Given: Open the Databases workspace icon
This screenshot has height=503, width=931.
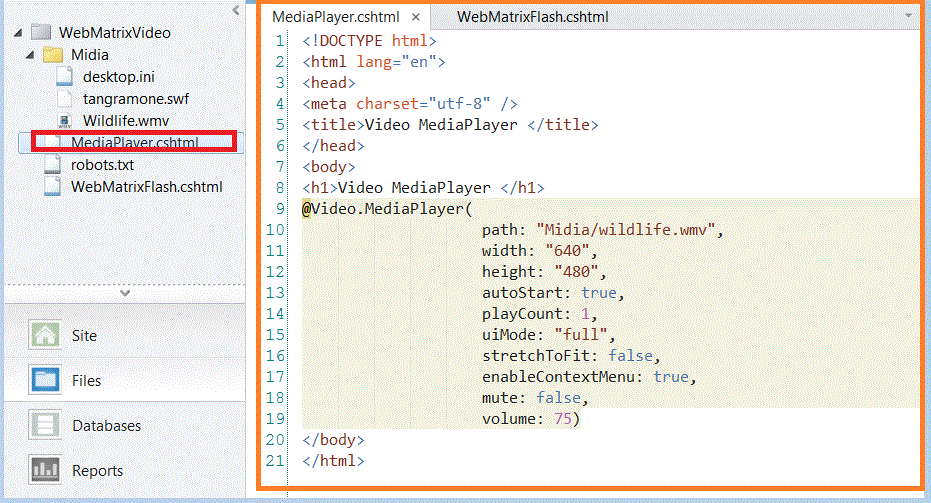Looking at the screenshot, I should point(45,425).
